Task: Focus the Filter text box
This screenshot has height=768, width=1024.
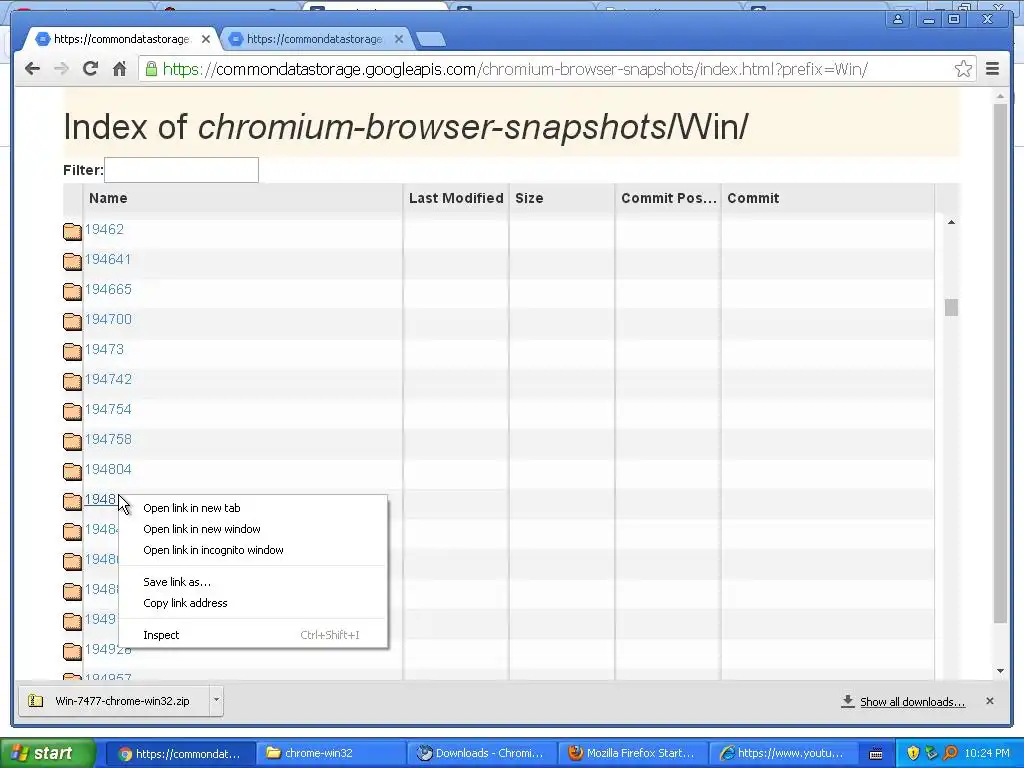Action: [182, 170]
